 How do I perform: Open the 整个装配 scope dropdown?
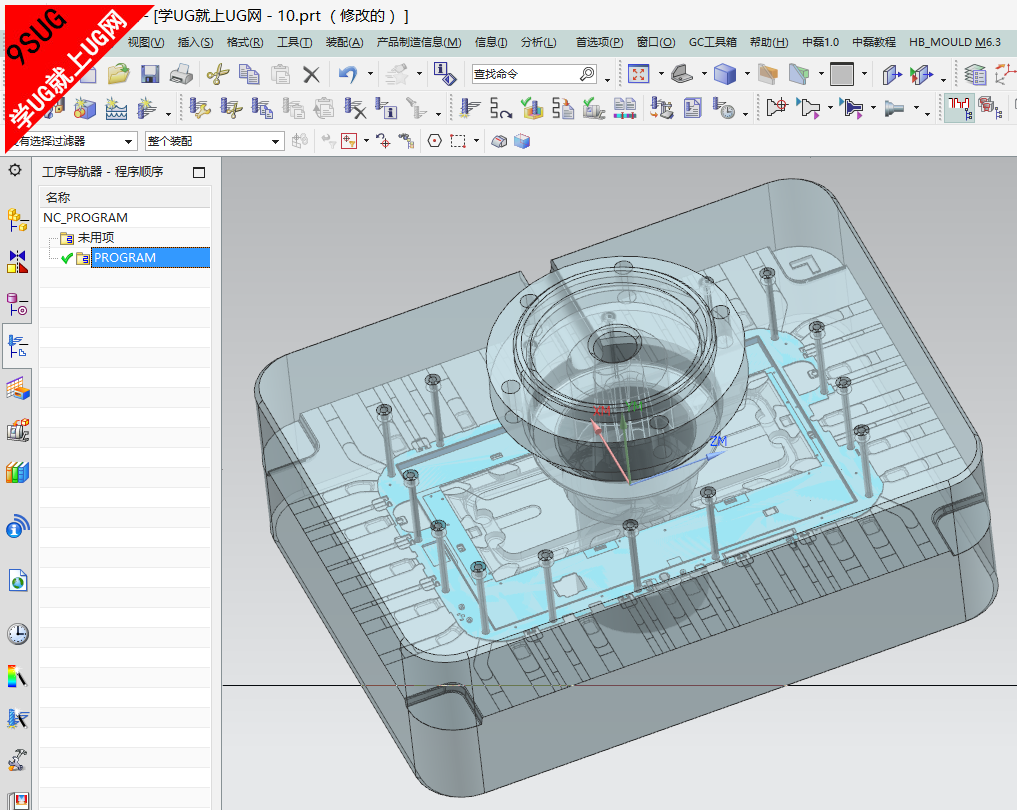coord(275,141)
